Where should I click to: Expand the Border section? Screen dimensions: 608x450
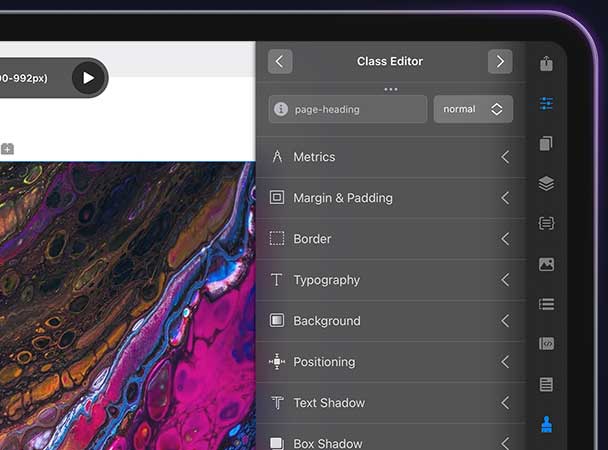click(390, 239)
